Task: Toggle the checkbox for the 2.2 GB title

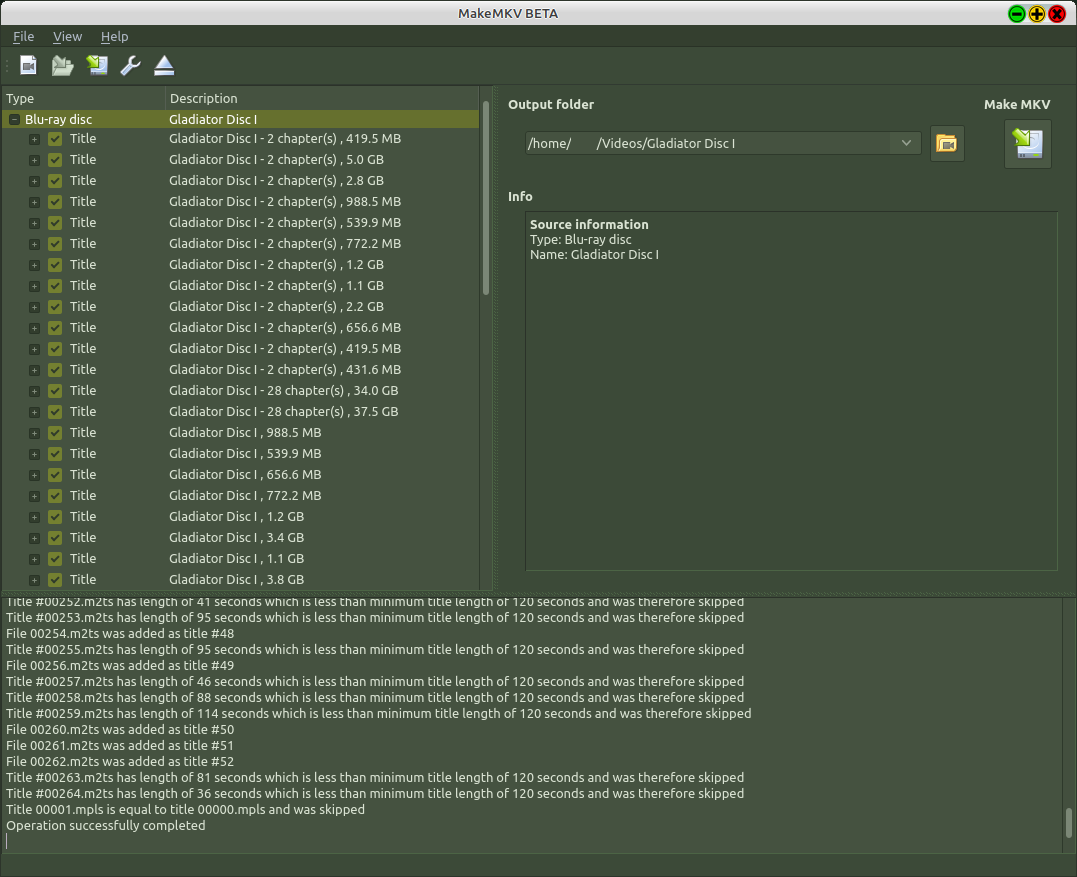Action: coord(55,307)
